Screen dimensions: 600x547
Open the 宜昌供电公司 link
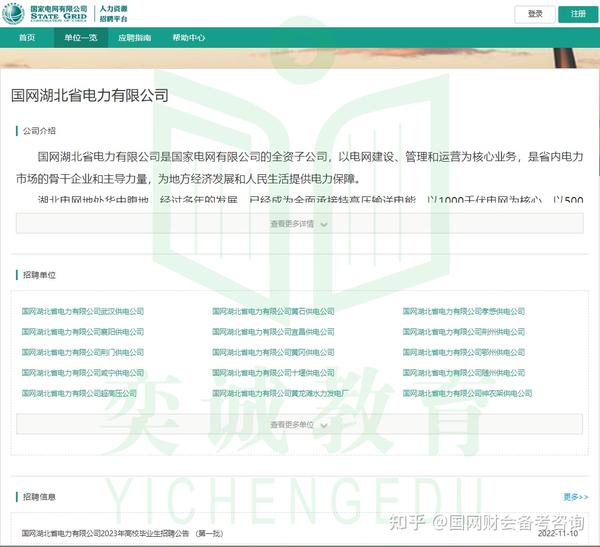point(273,331)
